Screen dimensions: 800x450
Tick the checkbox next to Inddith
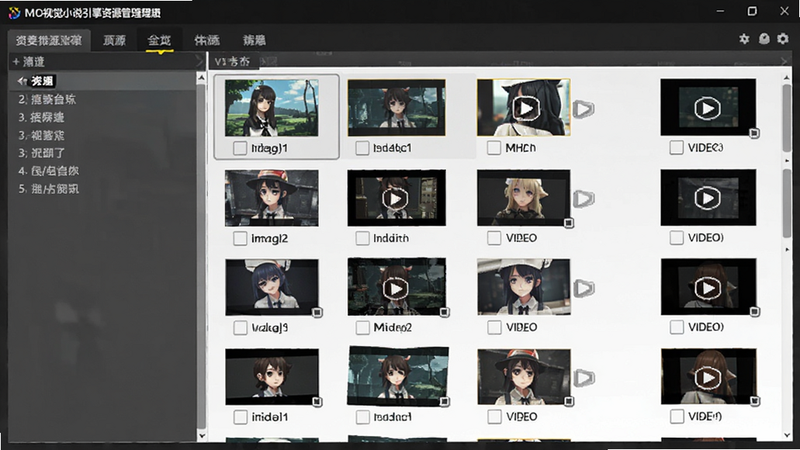[x=362, y=238]
